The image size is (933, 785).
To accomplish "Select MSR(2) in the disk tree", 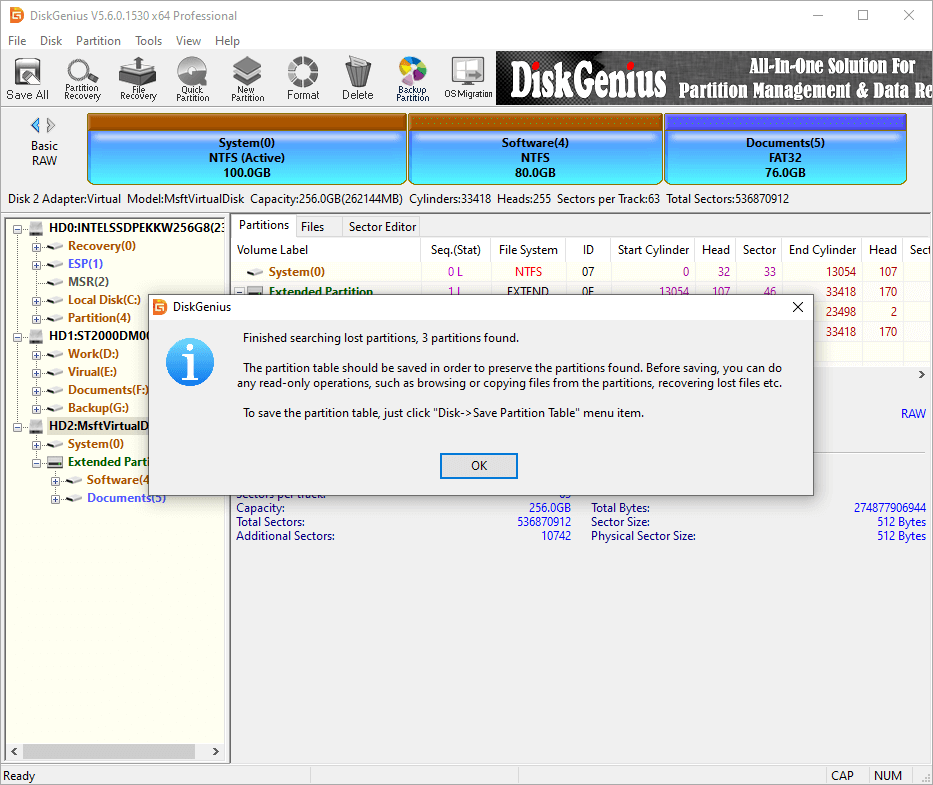I will click(88, 282).
